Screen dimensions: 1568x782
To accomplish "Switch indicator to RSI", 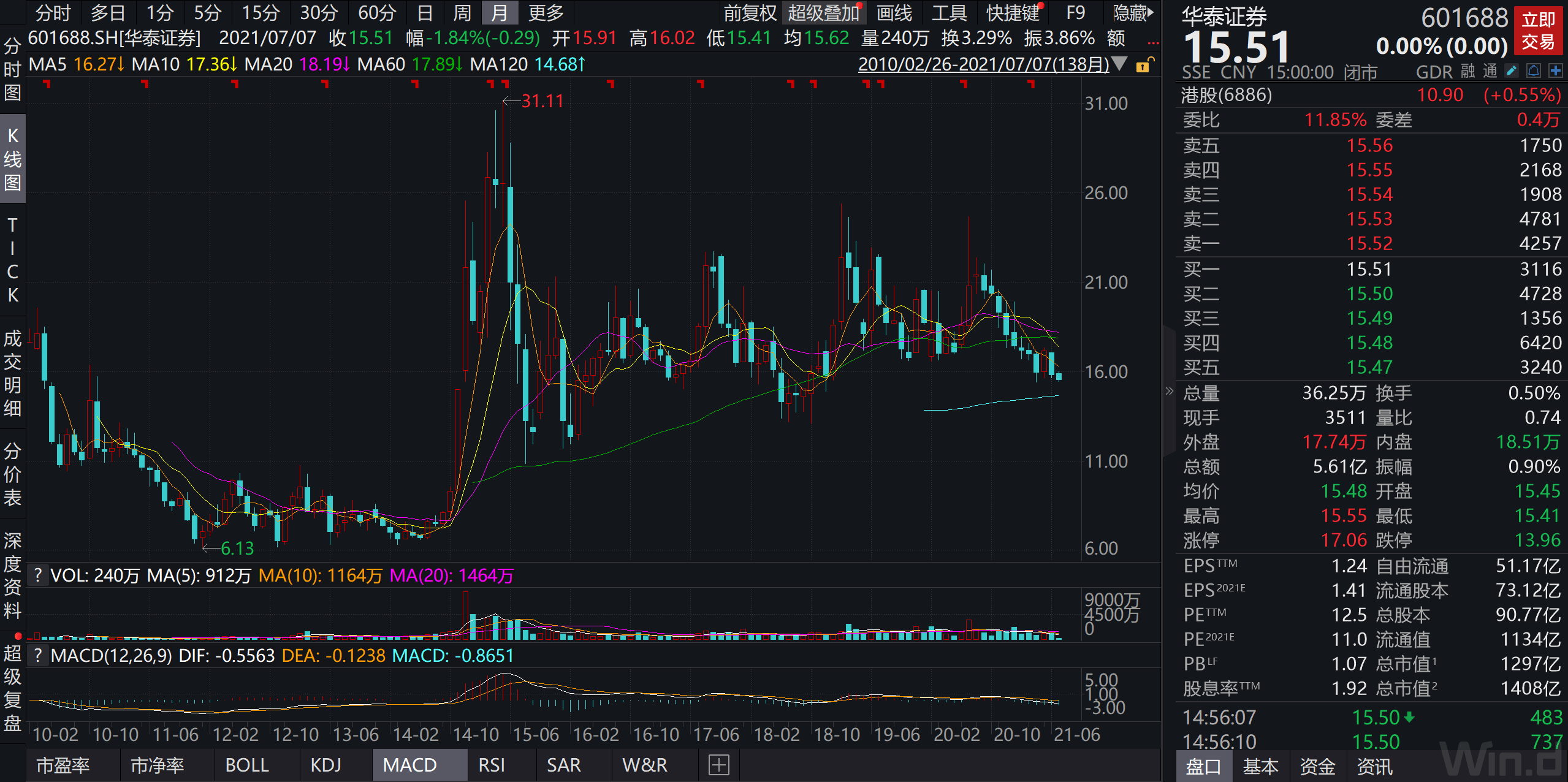I will (x=492, y=765).
